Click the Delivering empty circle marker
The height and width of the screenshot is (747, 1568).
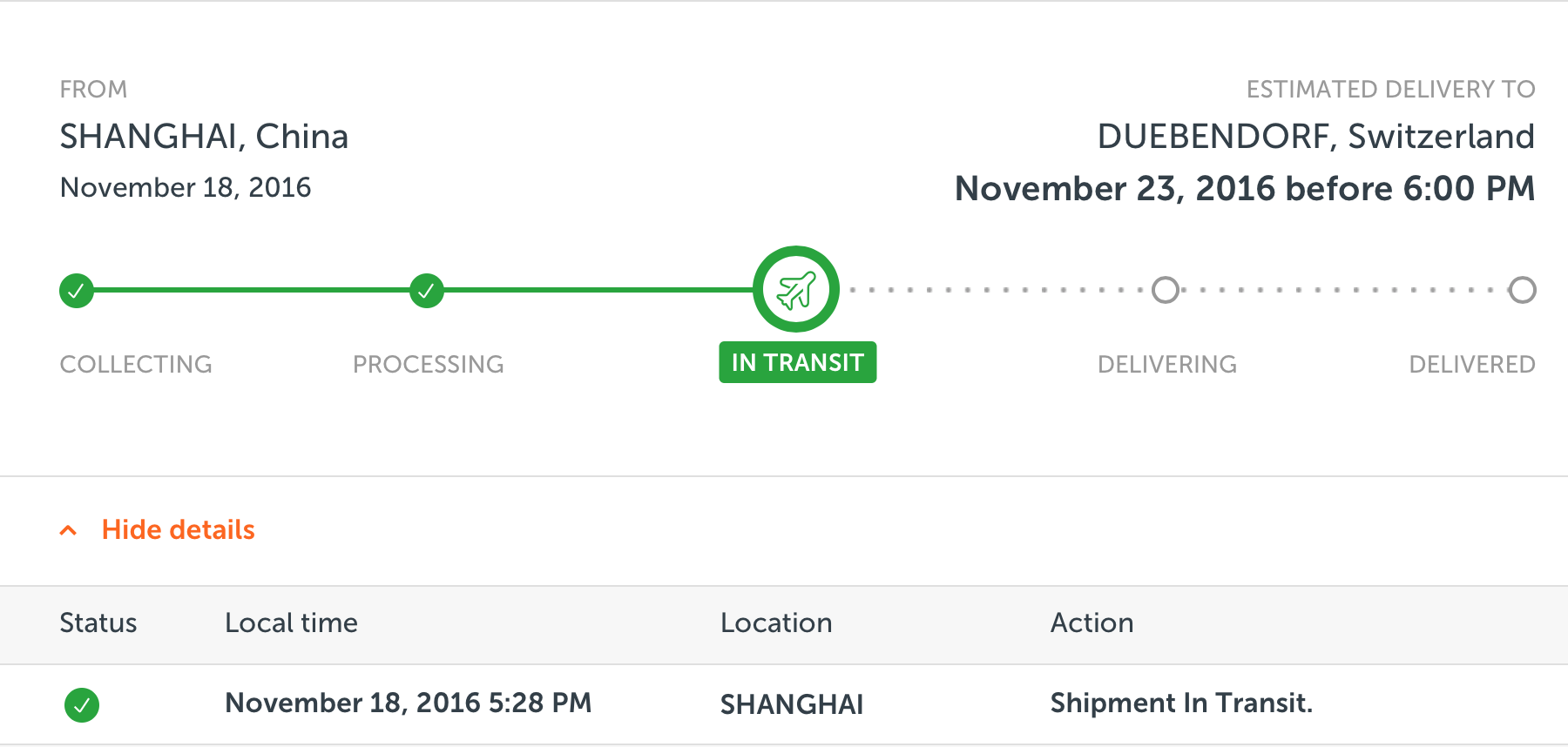tap(1166, 290)
